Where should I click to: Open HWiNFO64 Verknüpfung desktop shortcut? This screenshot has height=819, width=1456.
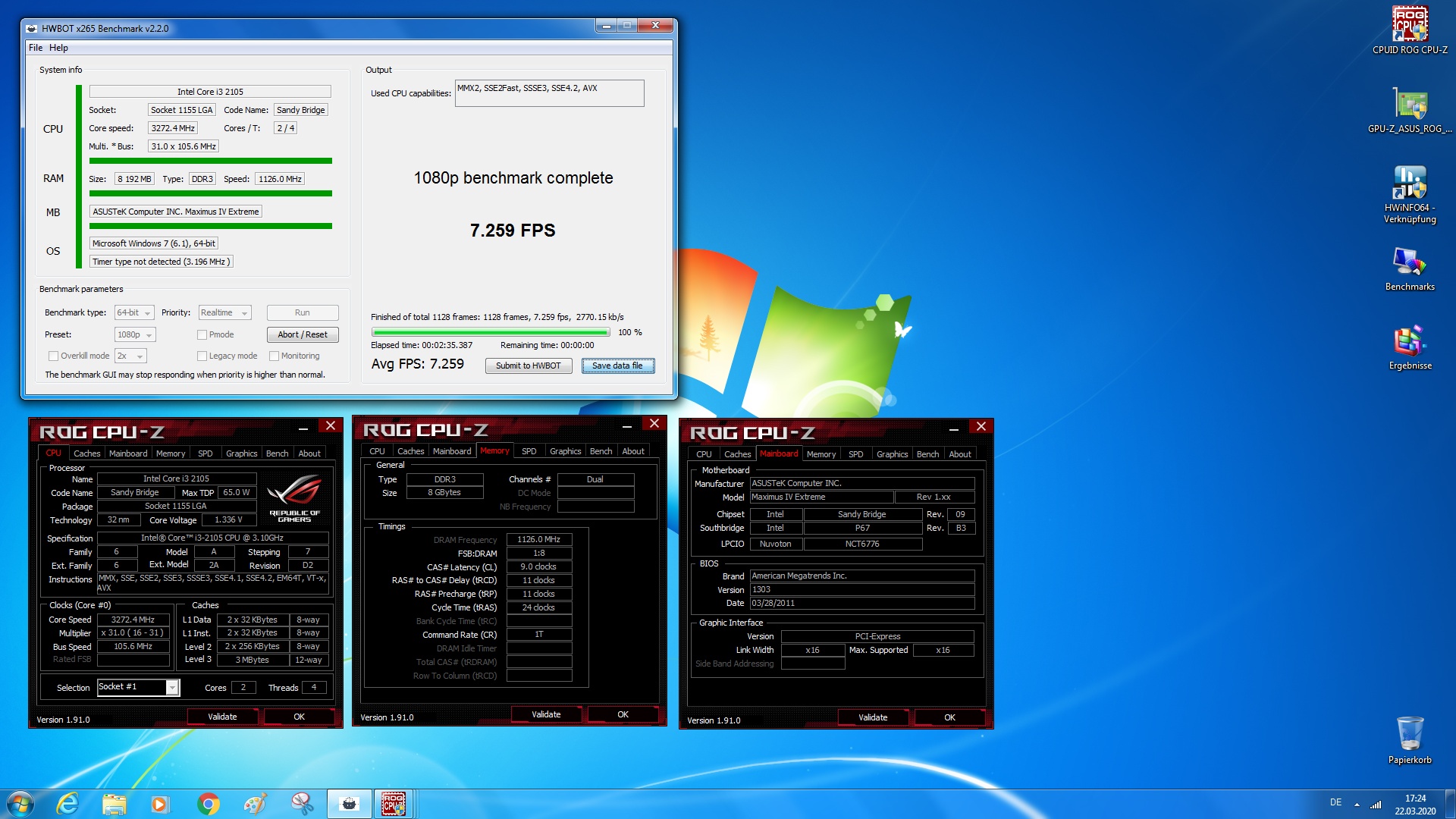pos(1410,194)
